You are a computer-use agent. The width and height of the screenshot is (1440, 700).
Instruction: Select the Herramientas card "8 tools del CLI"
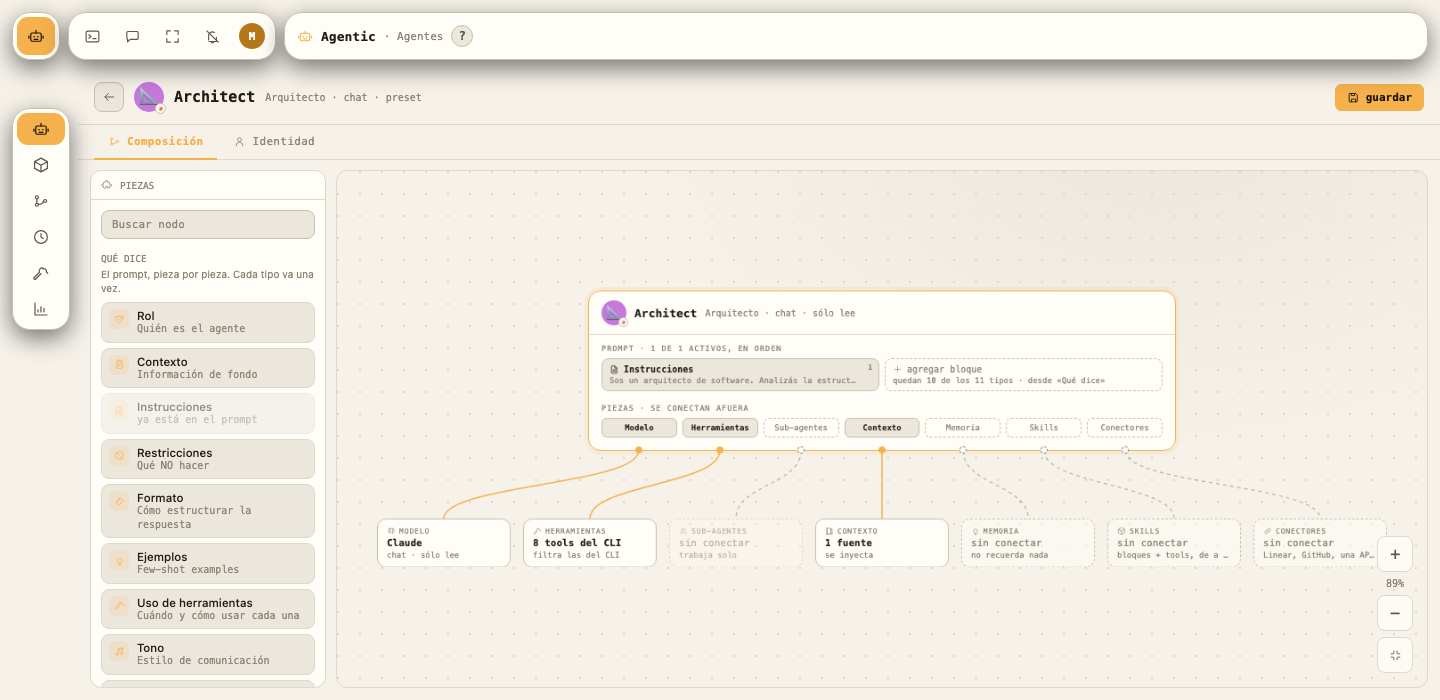590,543
